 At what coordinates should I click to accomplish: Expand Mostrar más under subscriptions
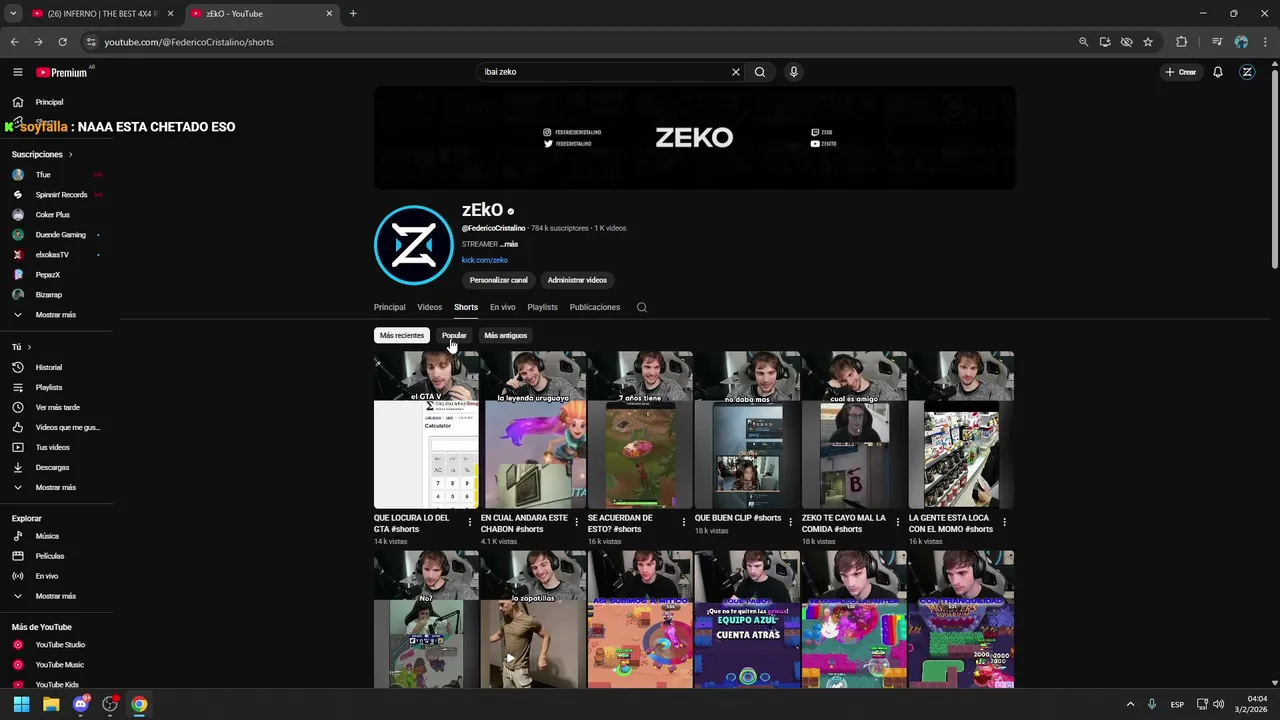pyautogui.click(x=55, y=315)
